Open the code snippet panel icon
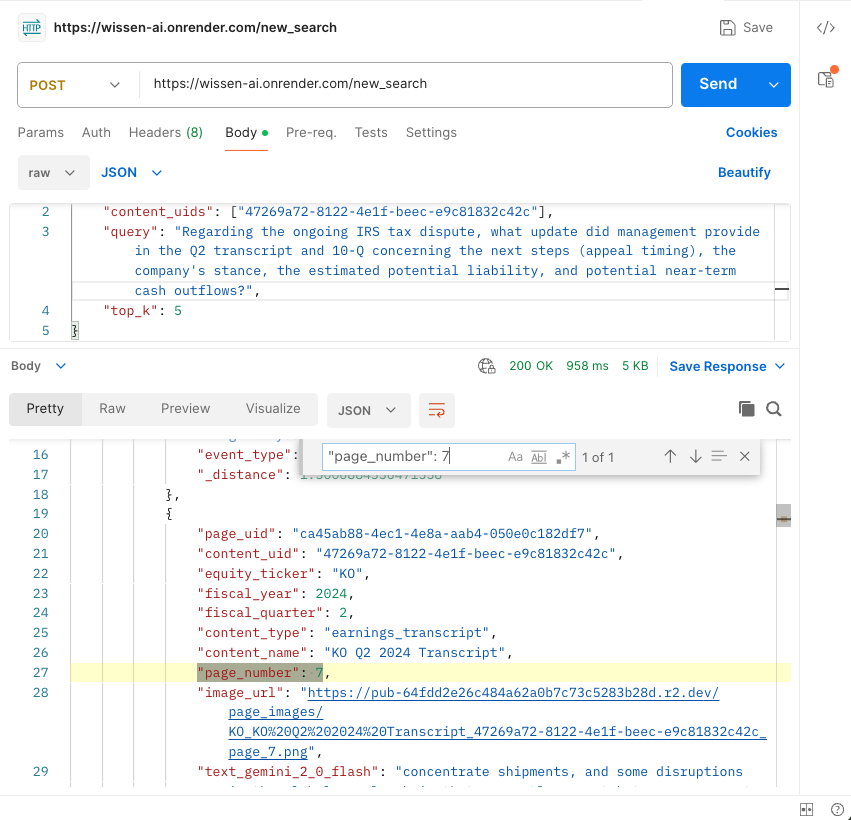This screenshot has width=851, height=820. pos(825,28)
